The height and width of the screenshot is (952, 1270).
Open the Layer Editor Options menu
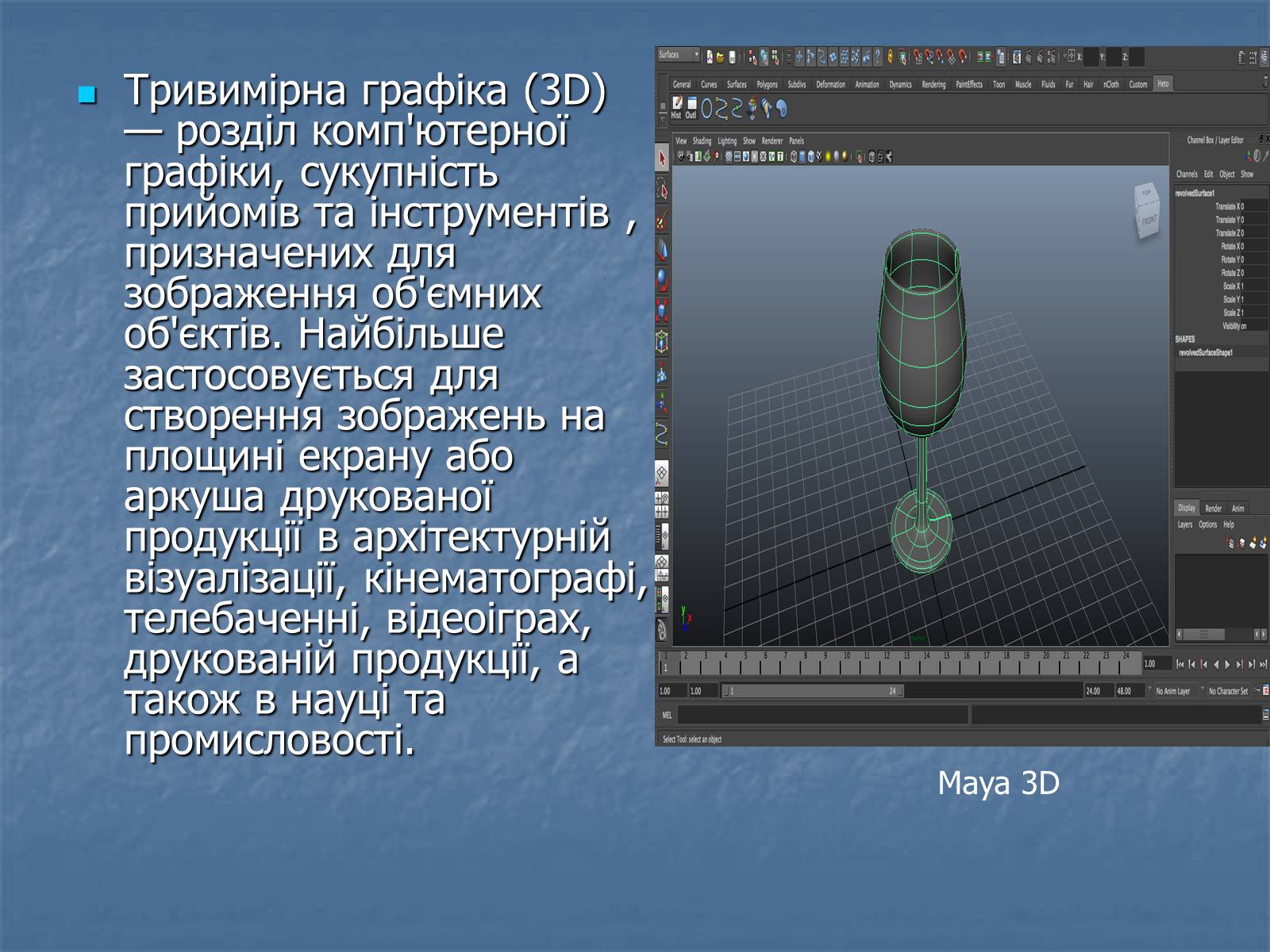click(1207, 524)
